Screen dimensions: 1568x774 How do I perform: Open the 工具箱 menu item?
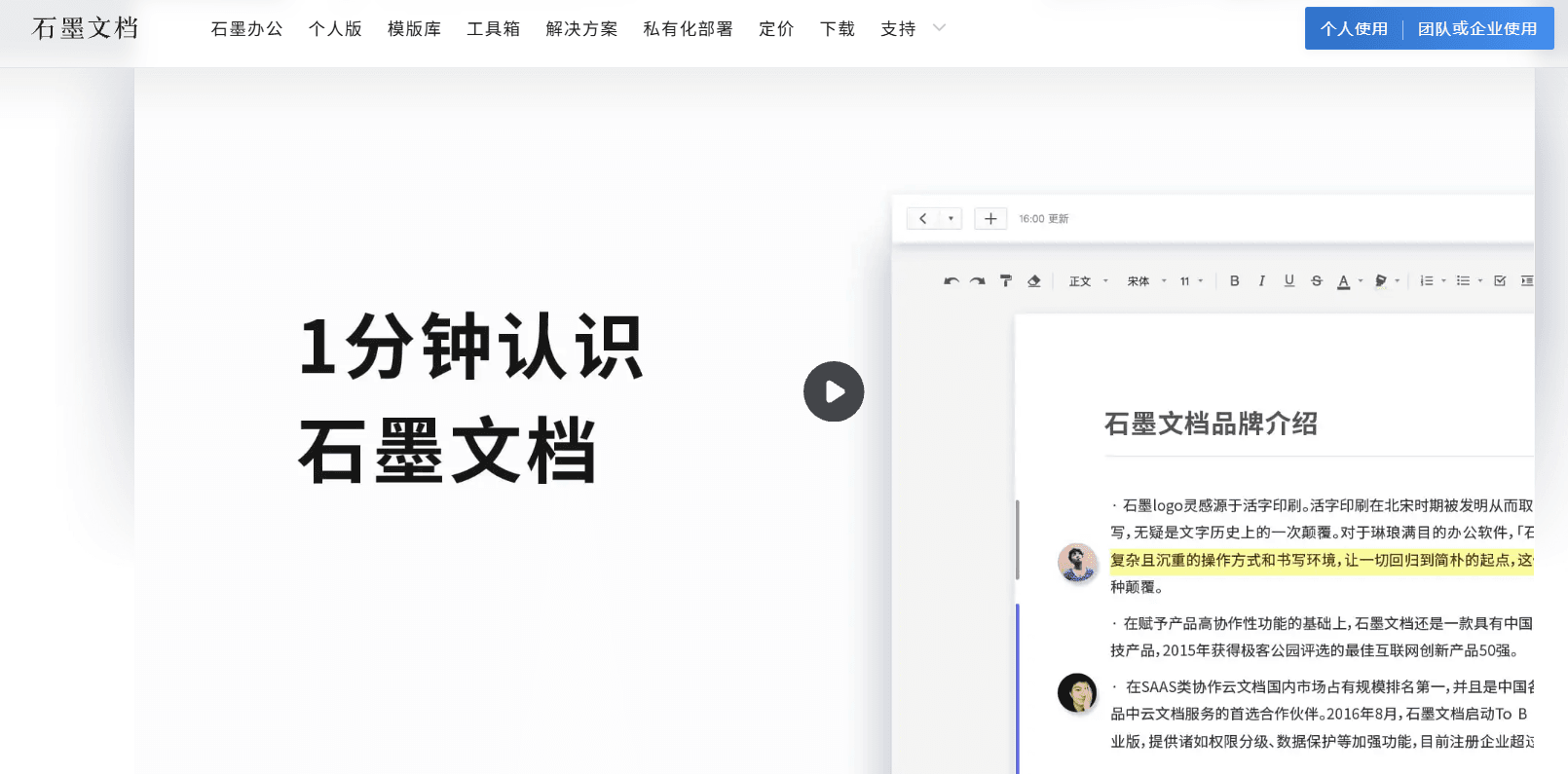coord(493,29)
